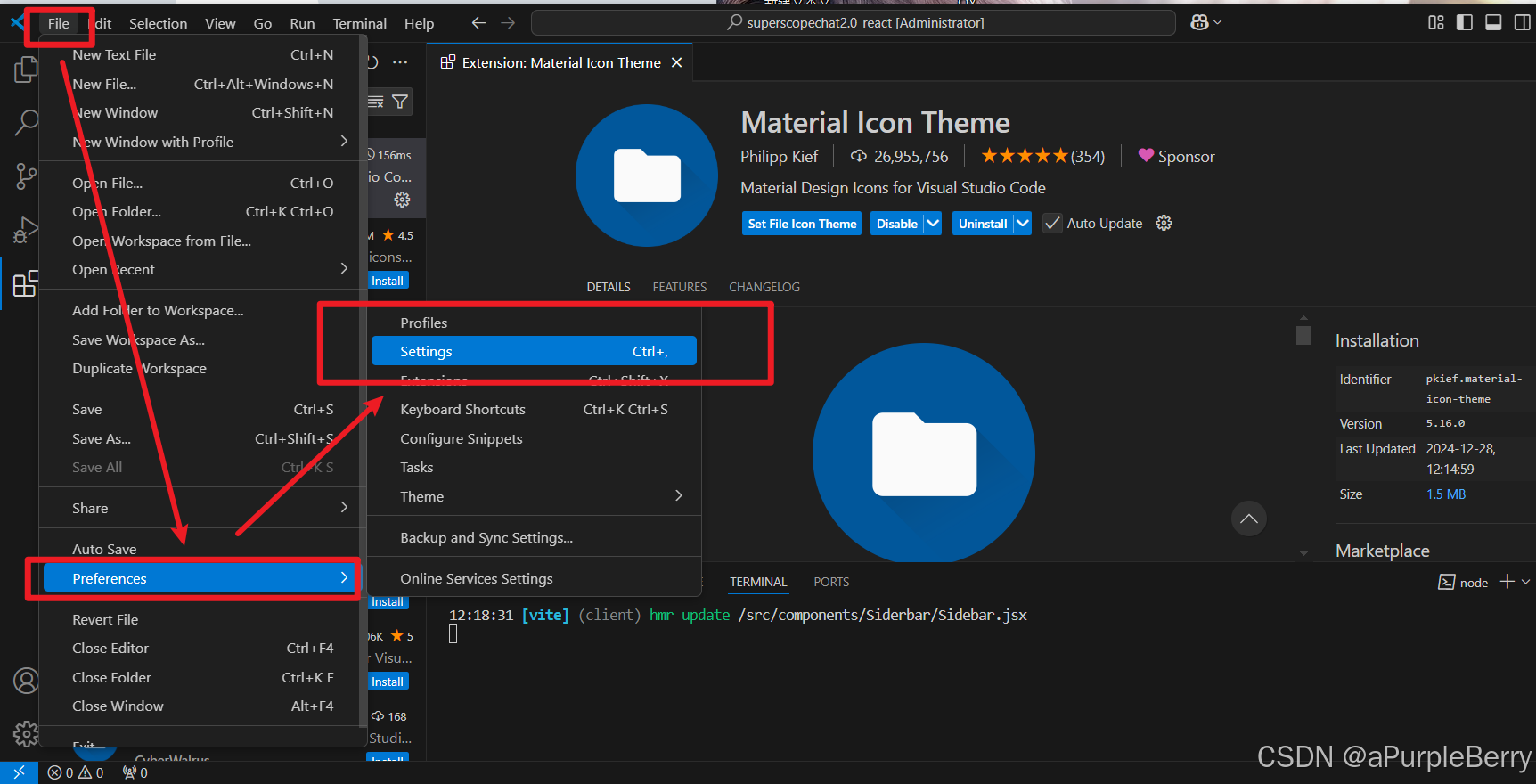The height and width of the screenshot is (784, 1536).
Task: Close the Material Icon Theme extension tab
Action: click(x=676, y=62)
